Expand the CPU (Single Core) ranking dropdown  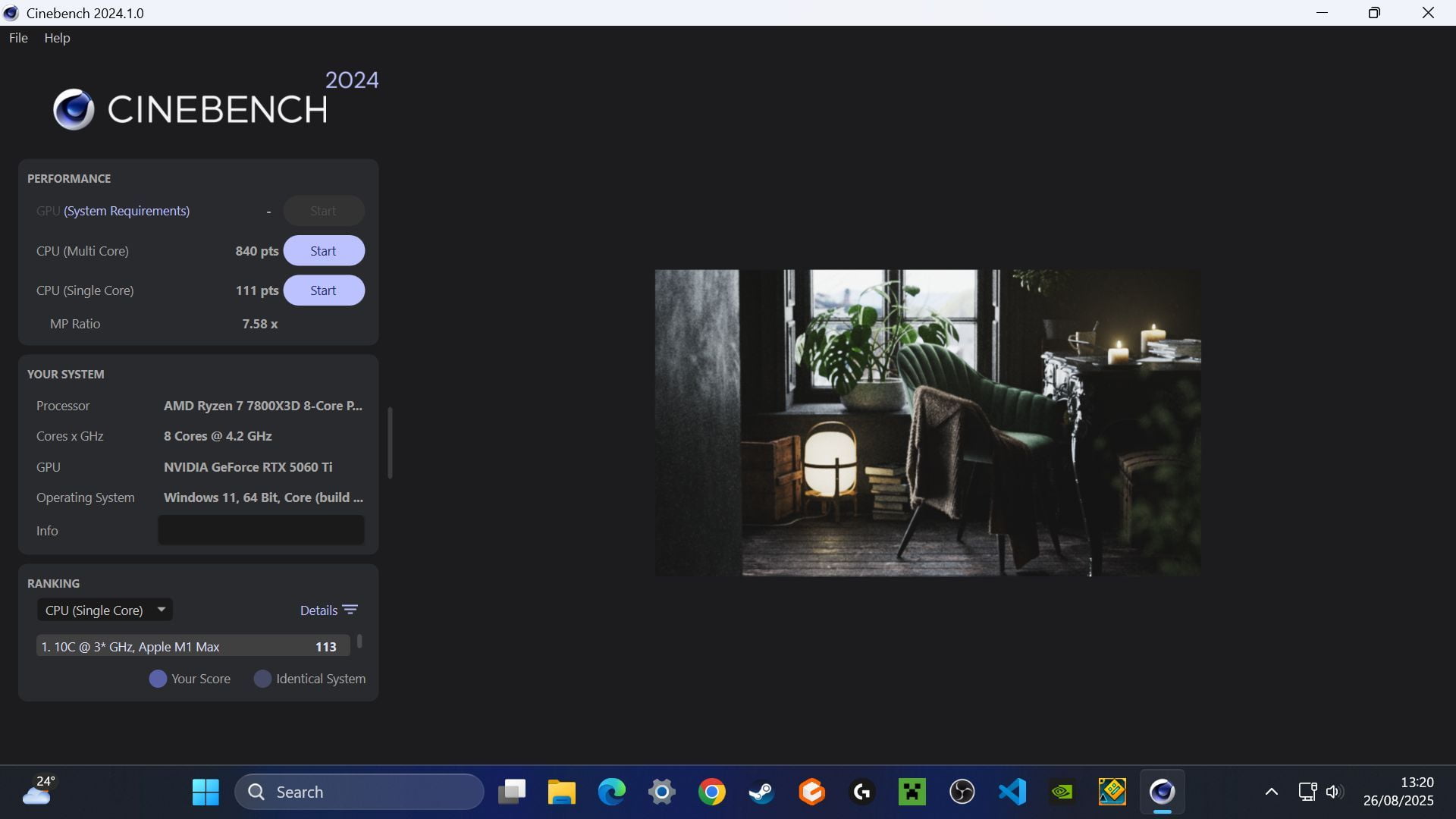point(105,610)
